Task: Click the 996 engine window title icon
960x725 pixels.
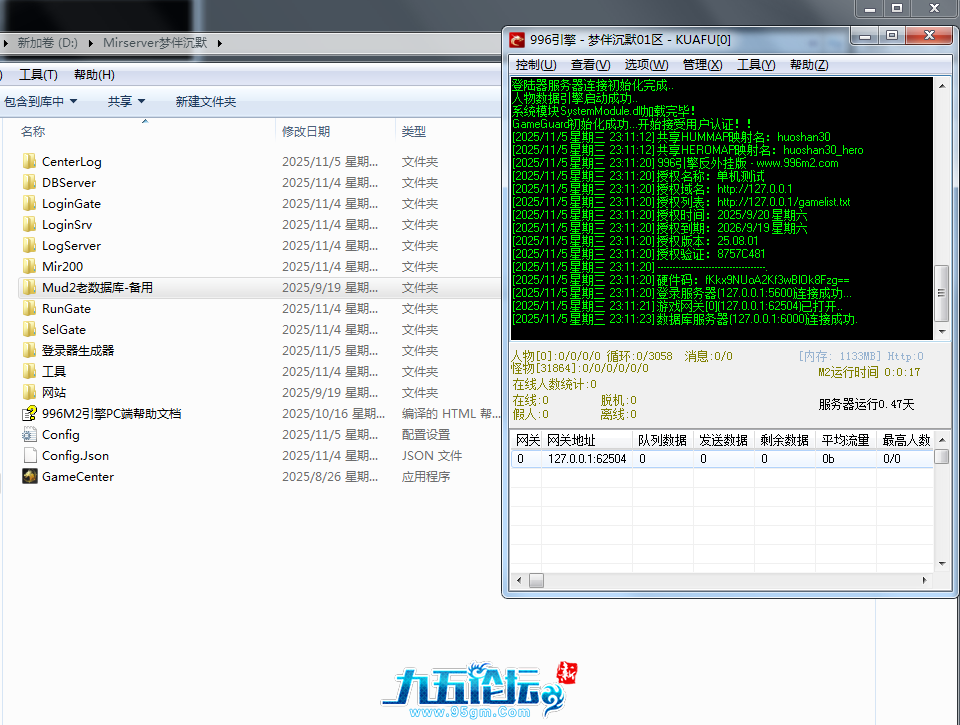Action: coord(517,40)
